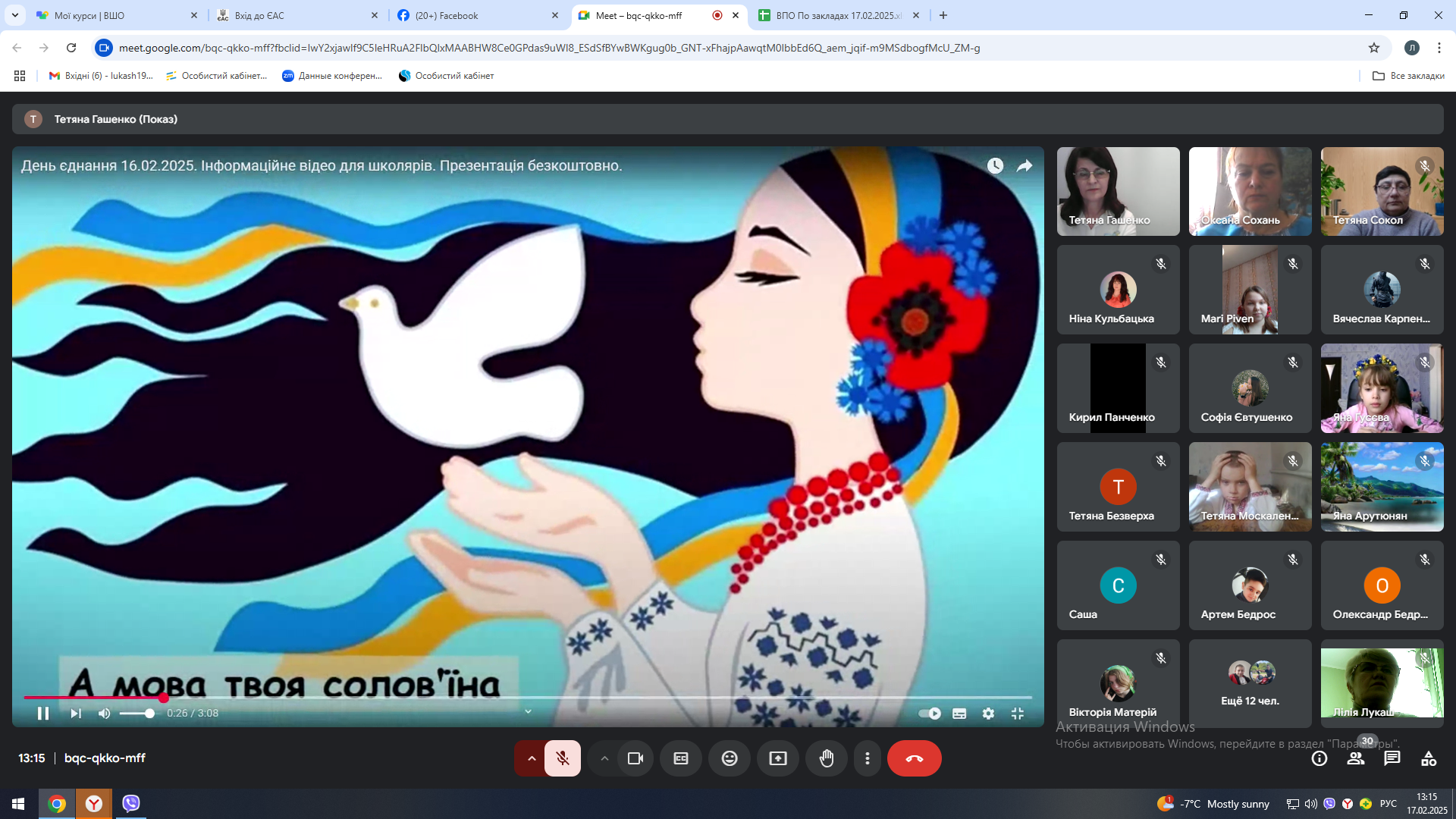Click the meeting code bqc-qkko-mff
The width and height of the screenshot is (1456, 819).
pyautogui.click(x=105, y=758)
